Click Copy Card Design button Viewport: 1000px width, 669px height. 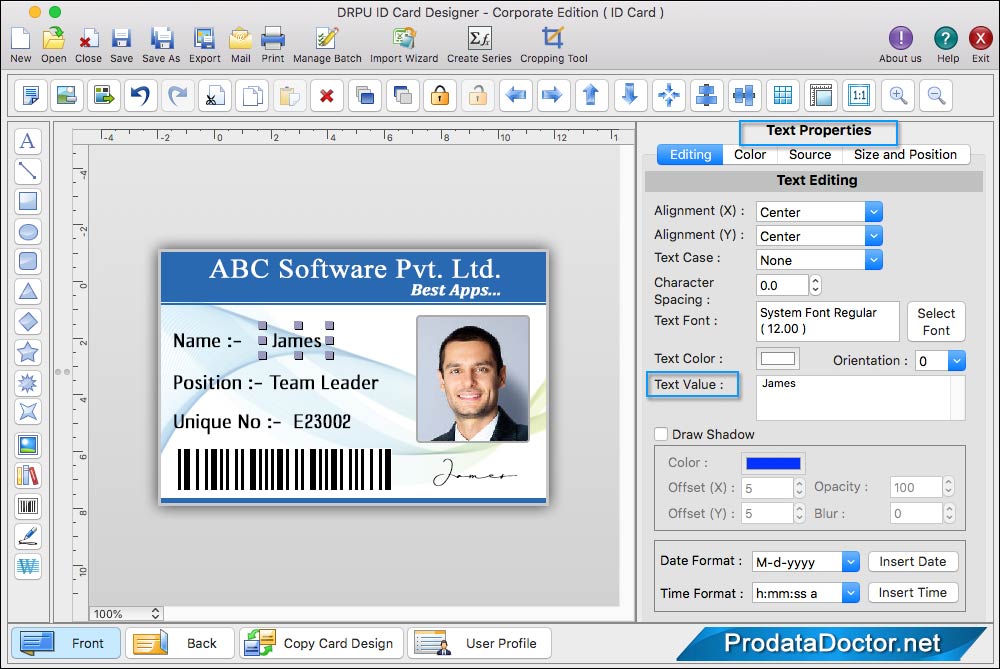321,643
